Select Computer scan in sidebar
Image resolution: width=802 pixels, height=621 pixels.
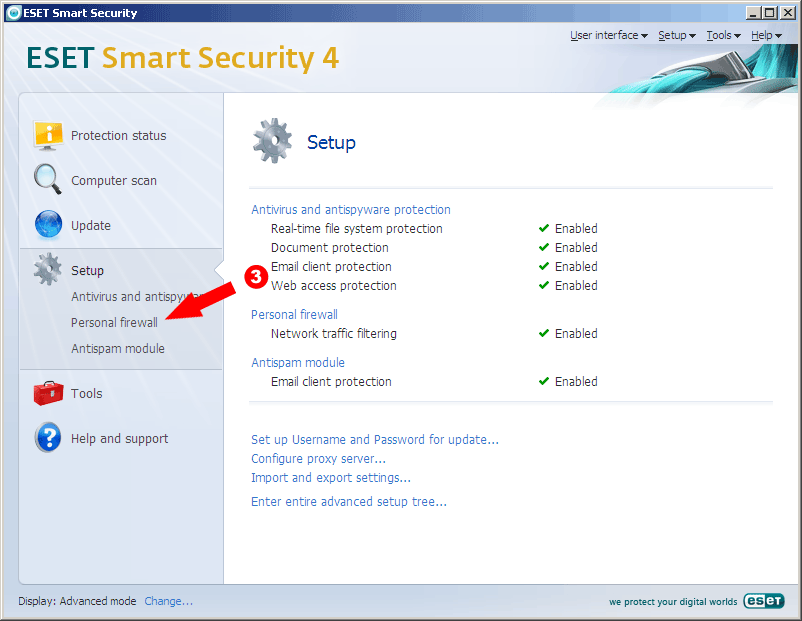(114, 181)
